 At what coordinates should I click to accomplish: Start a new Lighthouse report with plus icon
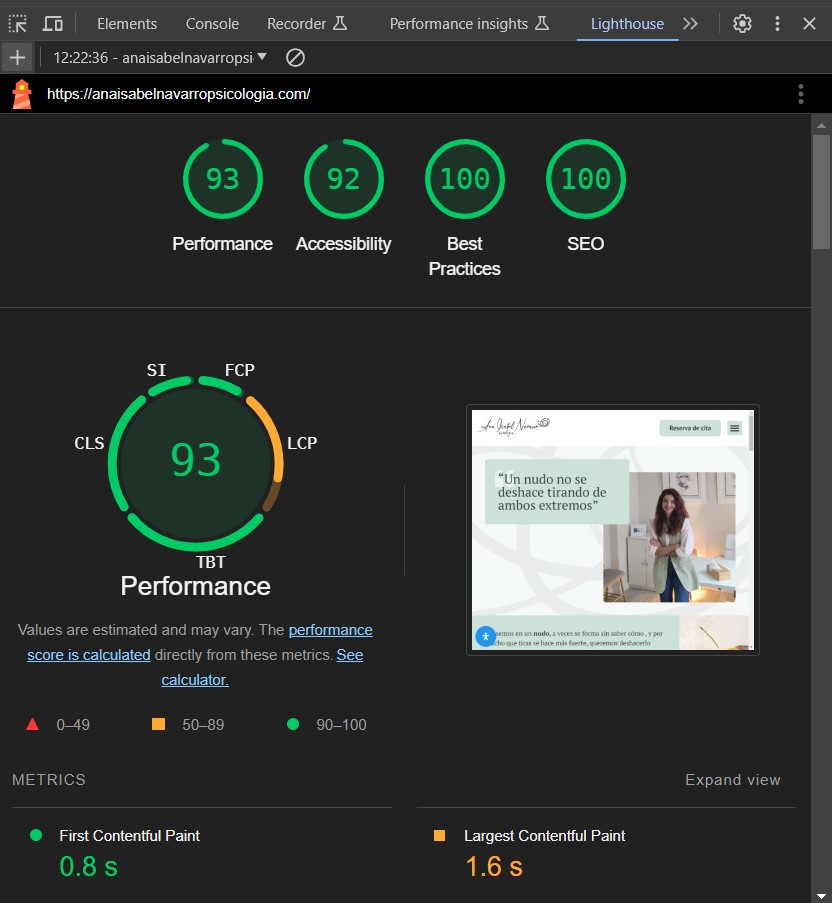pyautogui.click(x=18, y=57)
